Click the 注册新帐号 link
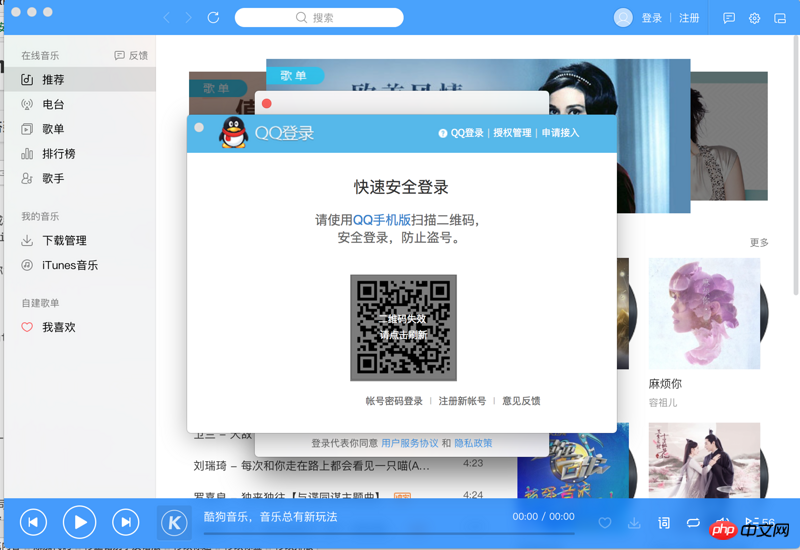The image size is (800, 550). pos(462,401)
